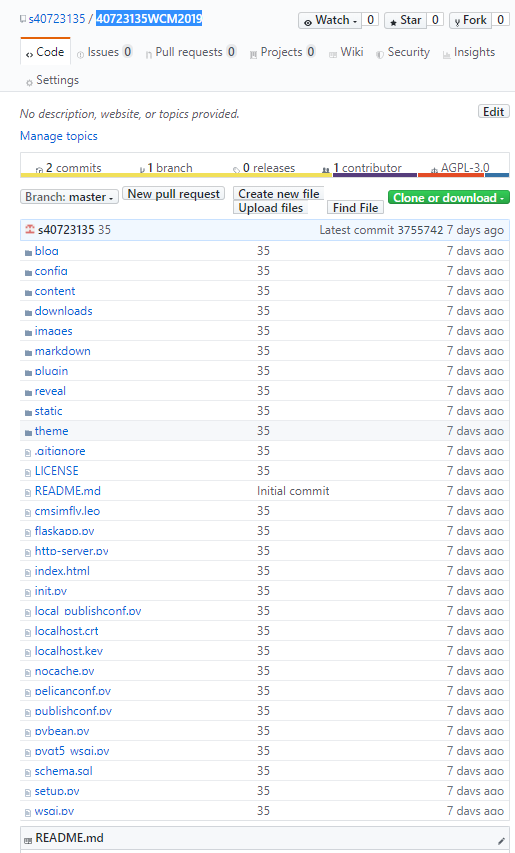This screenshot has height=853, width=515.
Task: Click the pencil edit icon beside README.md
Action: [501, 841]
